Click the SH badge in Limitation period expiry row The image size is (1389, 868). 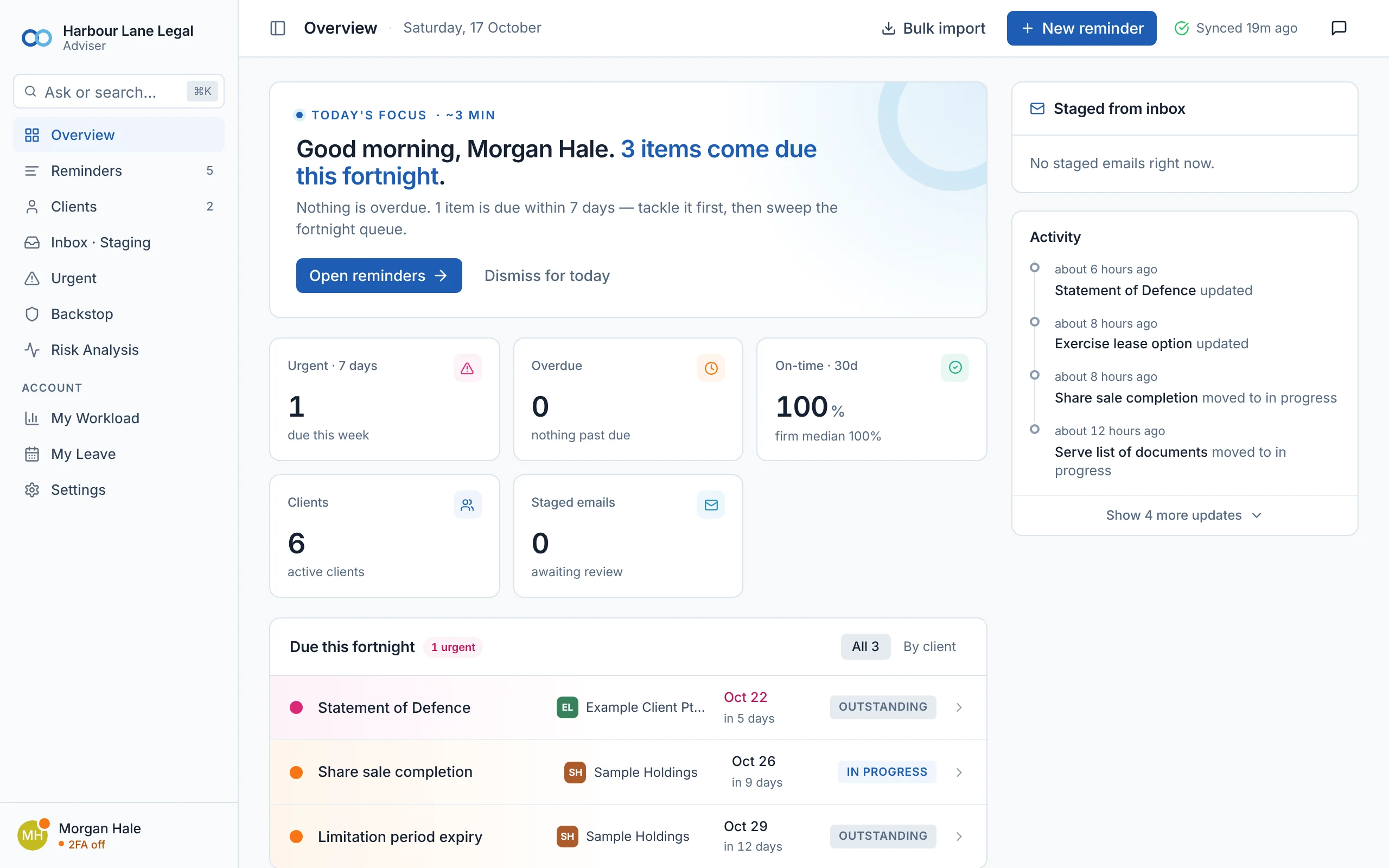click(567, 837)
